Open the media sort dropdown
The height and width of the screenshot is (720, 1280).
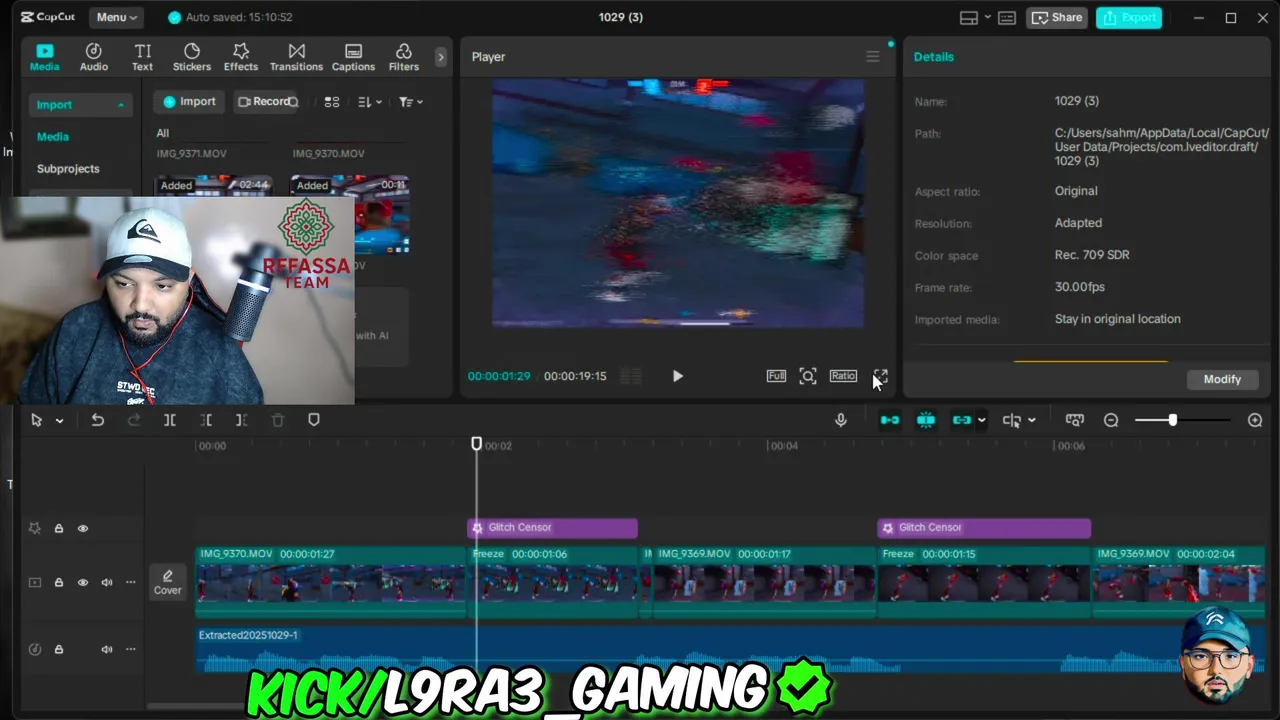point(369,102)
